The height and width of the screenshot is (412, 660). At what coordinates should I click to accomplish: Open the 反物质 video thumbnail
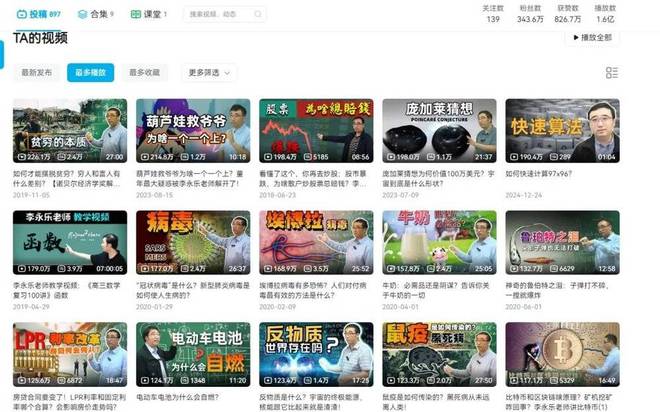click(x=316, y=354)
